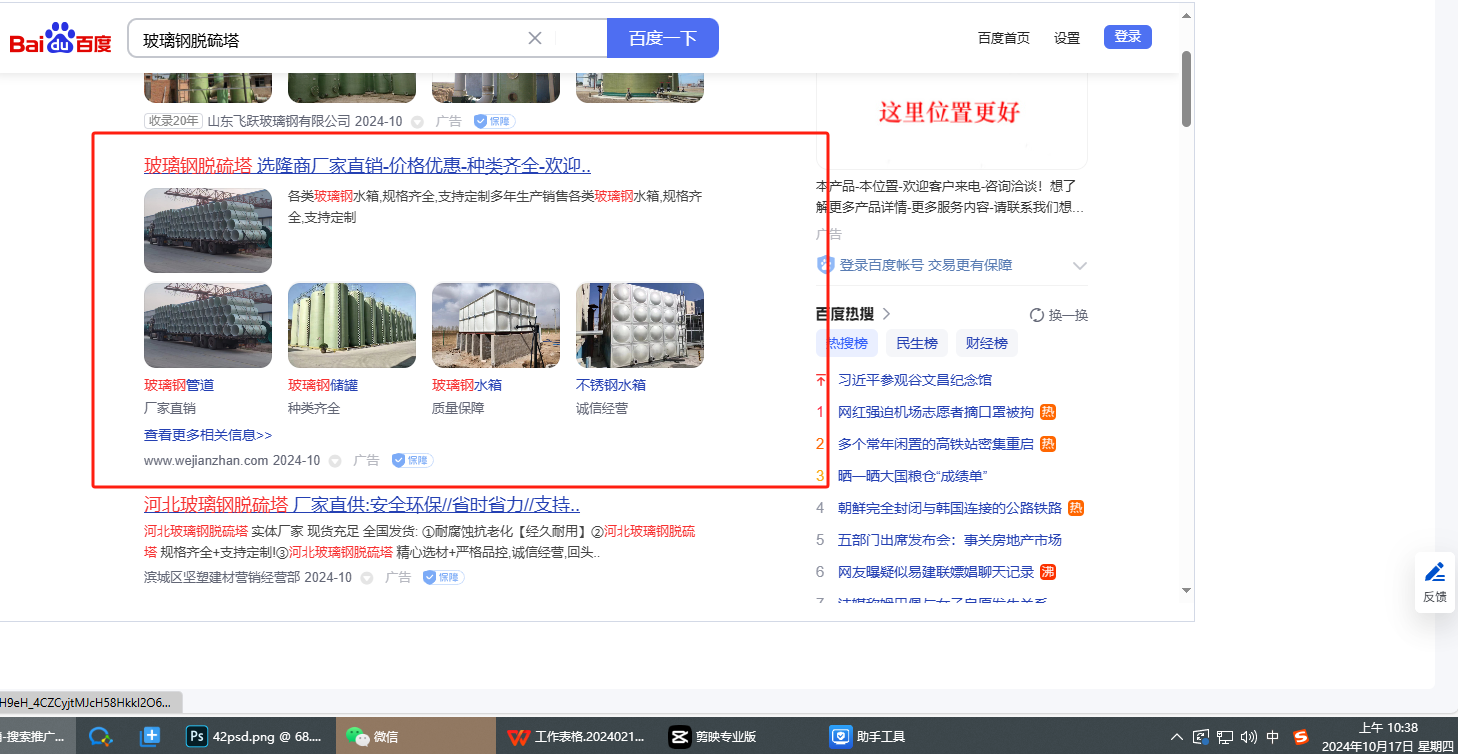Click the 百度一下 search button
Viewport: 1458px width, 754px height.
click(662, 38)
